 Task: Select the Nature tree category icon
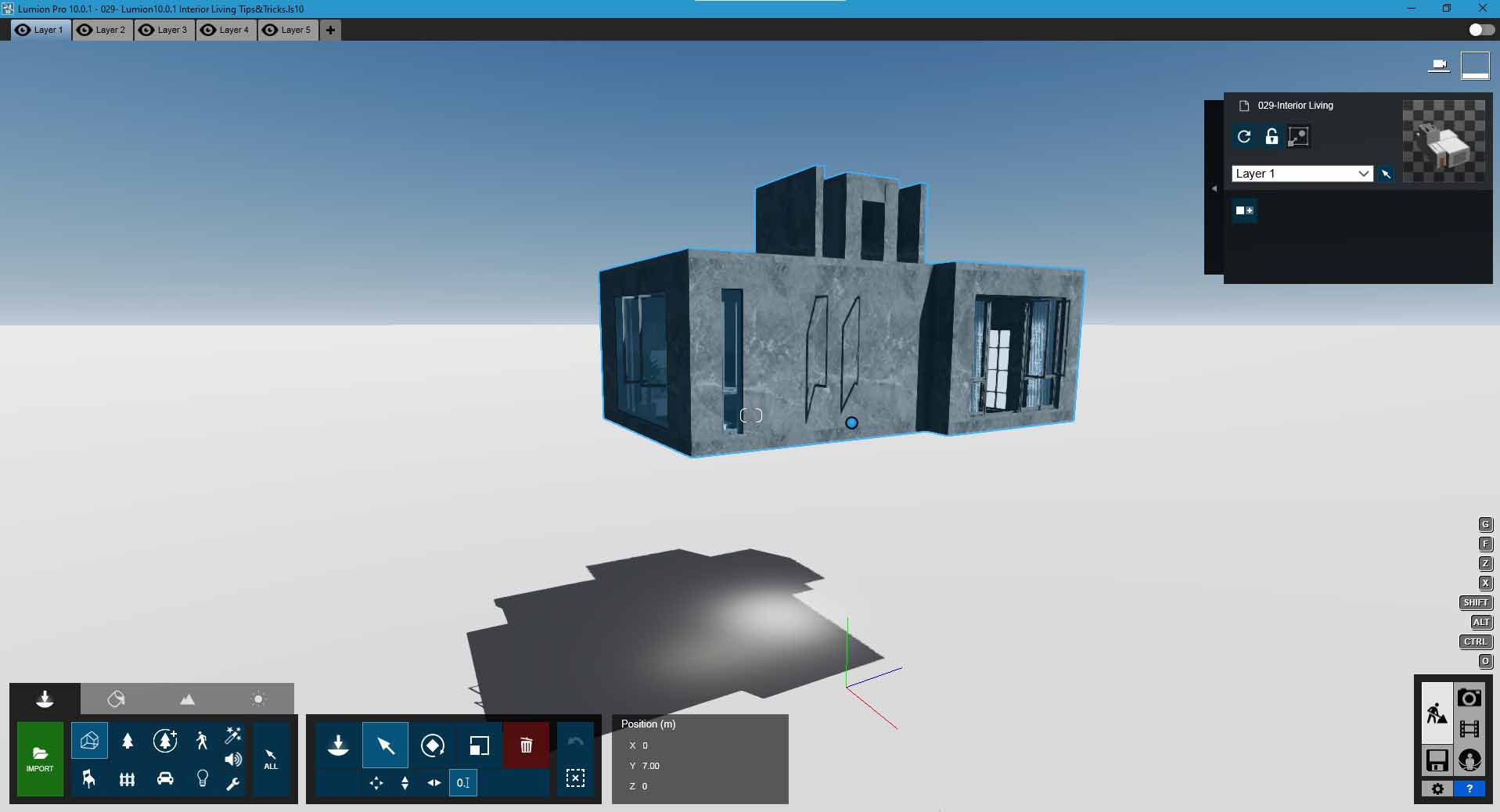pos(128,741)
